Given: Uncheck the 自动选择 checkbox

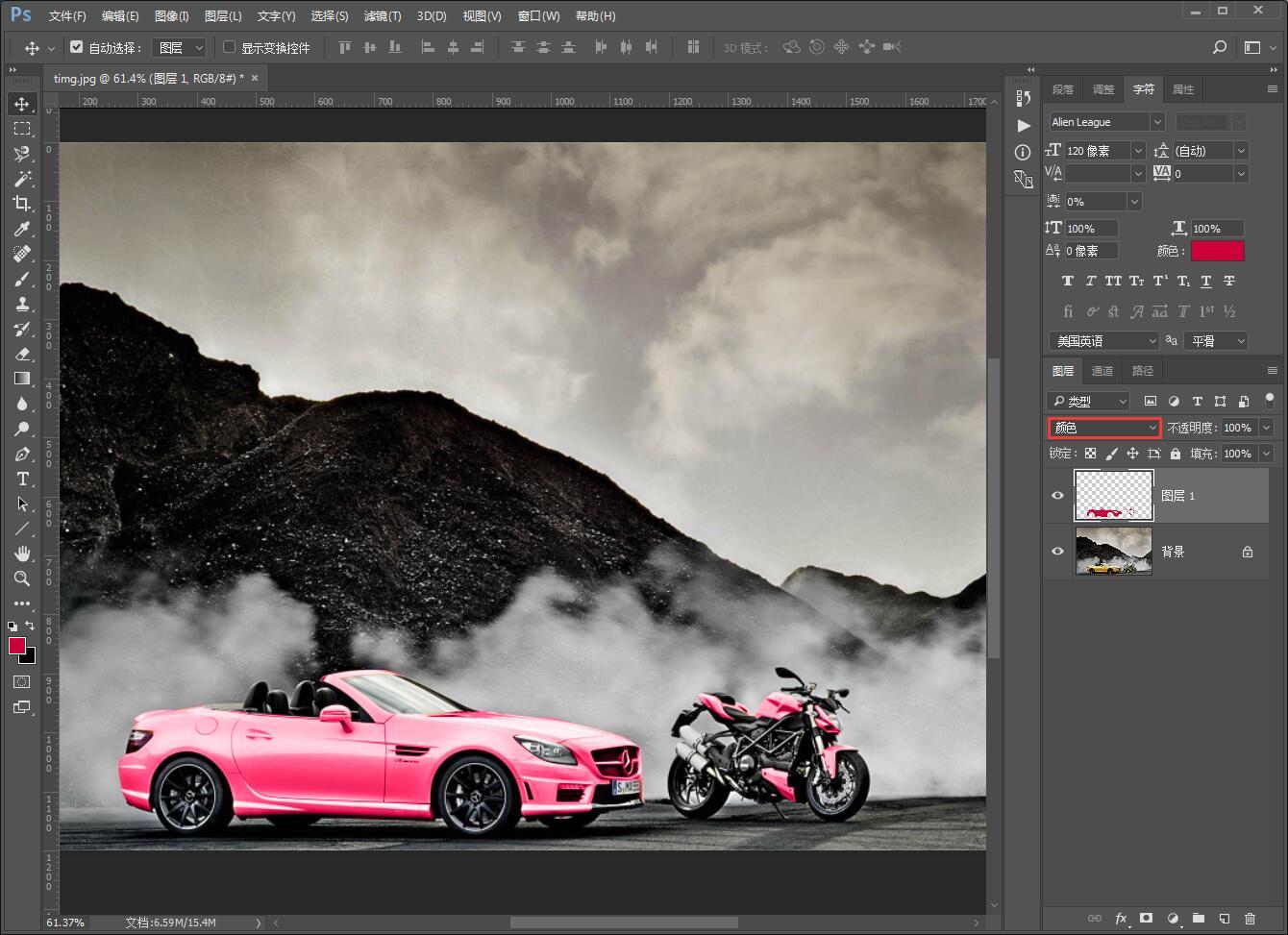Looking at the screenshot, I should coord(77,47).
